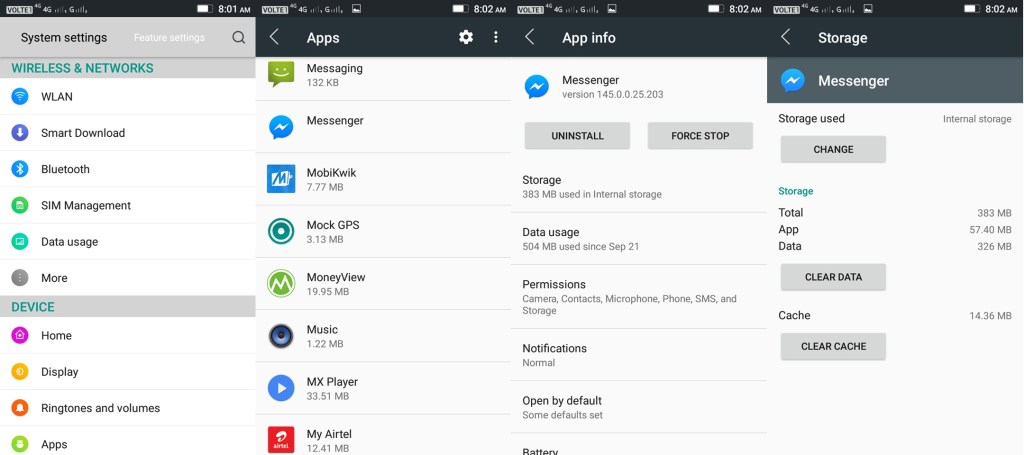Tap the Data usage teal icon
Image resolution: width=1024 pixels, height=455 pixels.
coord(20,242)
